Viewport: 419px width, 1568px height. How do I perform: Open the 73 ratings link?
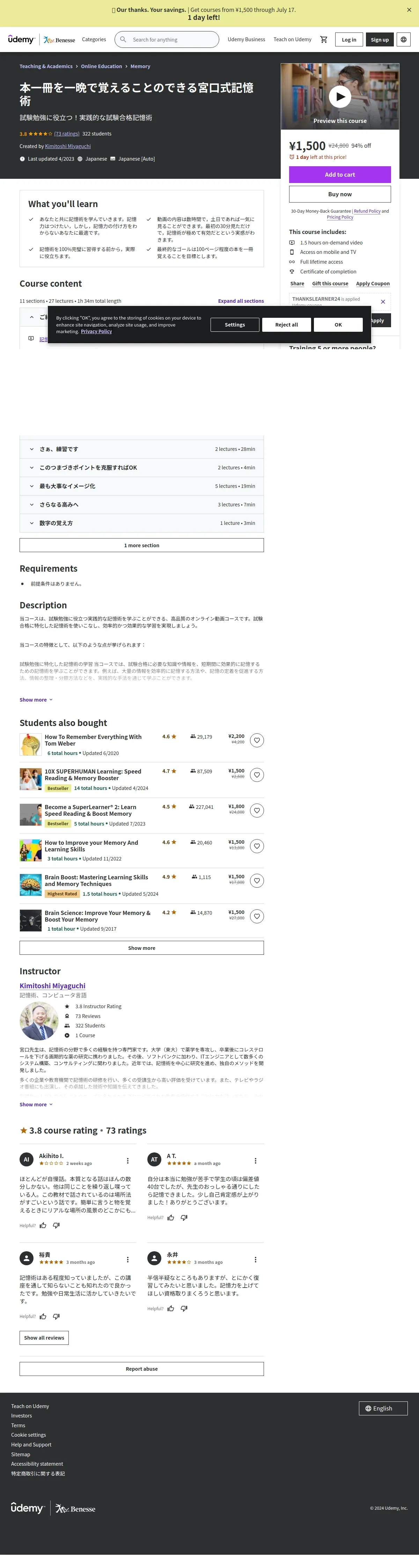point(66,134)
